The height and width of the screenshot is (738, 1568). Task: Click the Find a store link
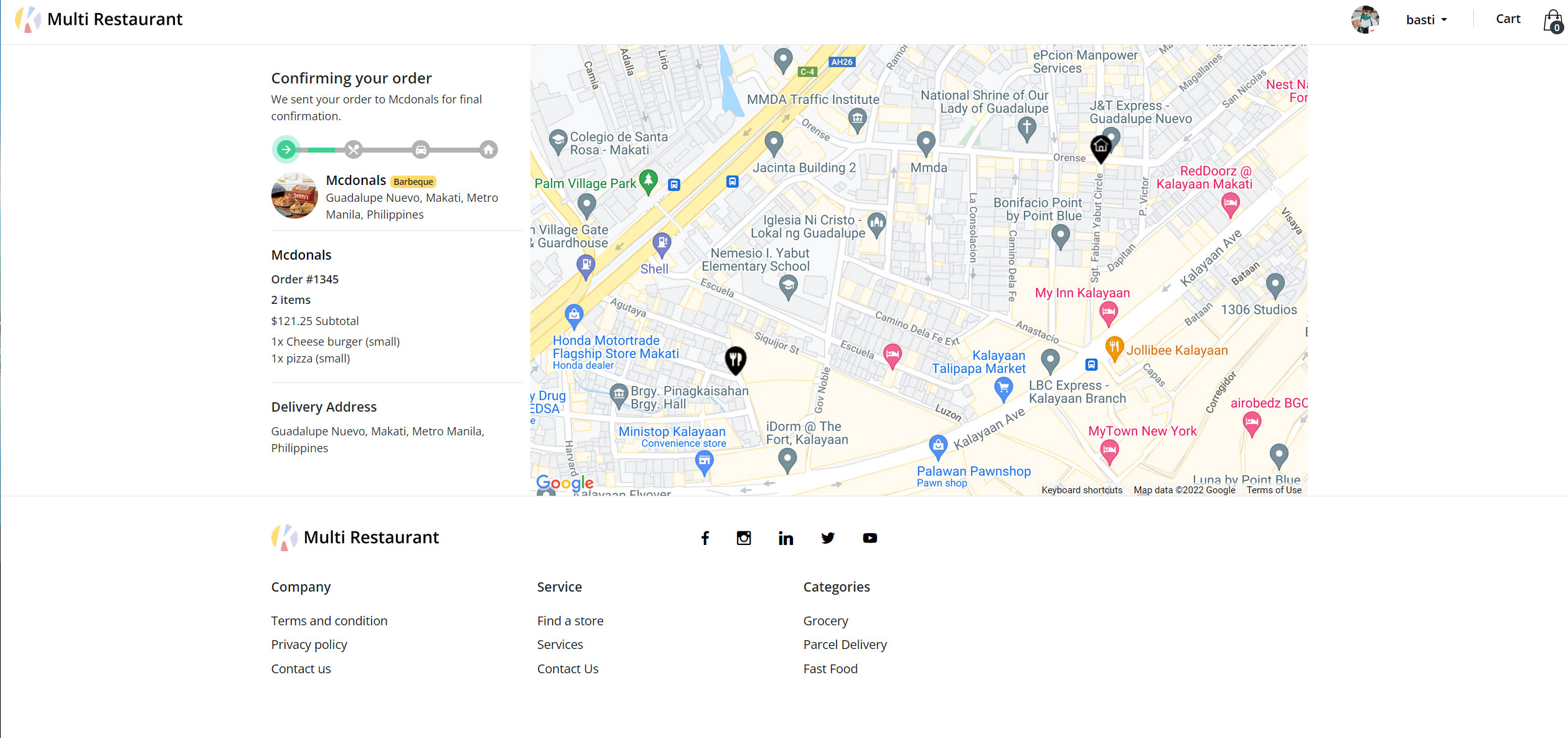(x=570, y=621)
